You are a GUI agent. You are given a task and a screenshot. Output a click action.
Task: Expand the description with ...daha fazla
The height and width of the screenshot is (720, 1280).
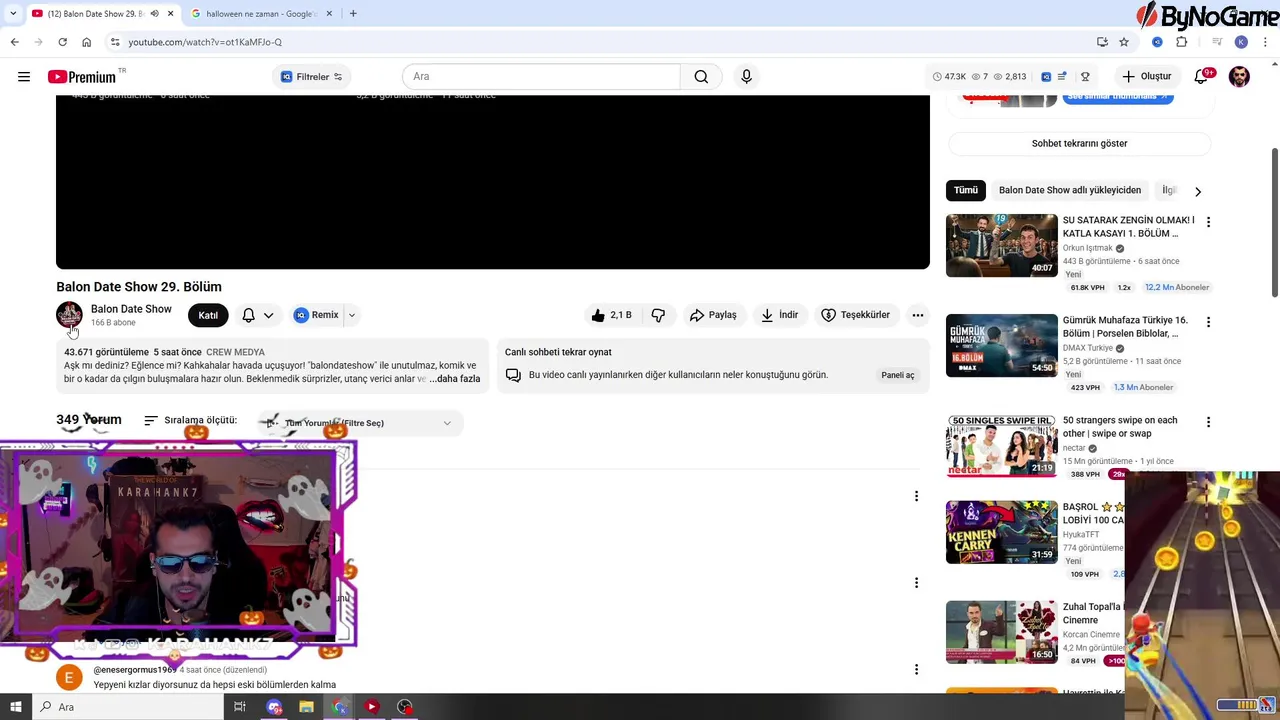tap(455, 379)
